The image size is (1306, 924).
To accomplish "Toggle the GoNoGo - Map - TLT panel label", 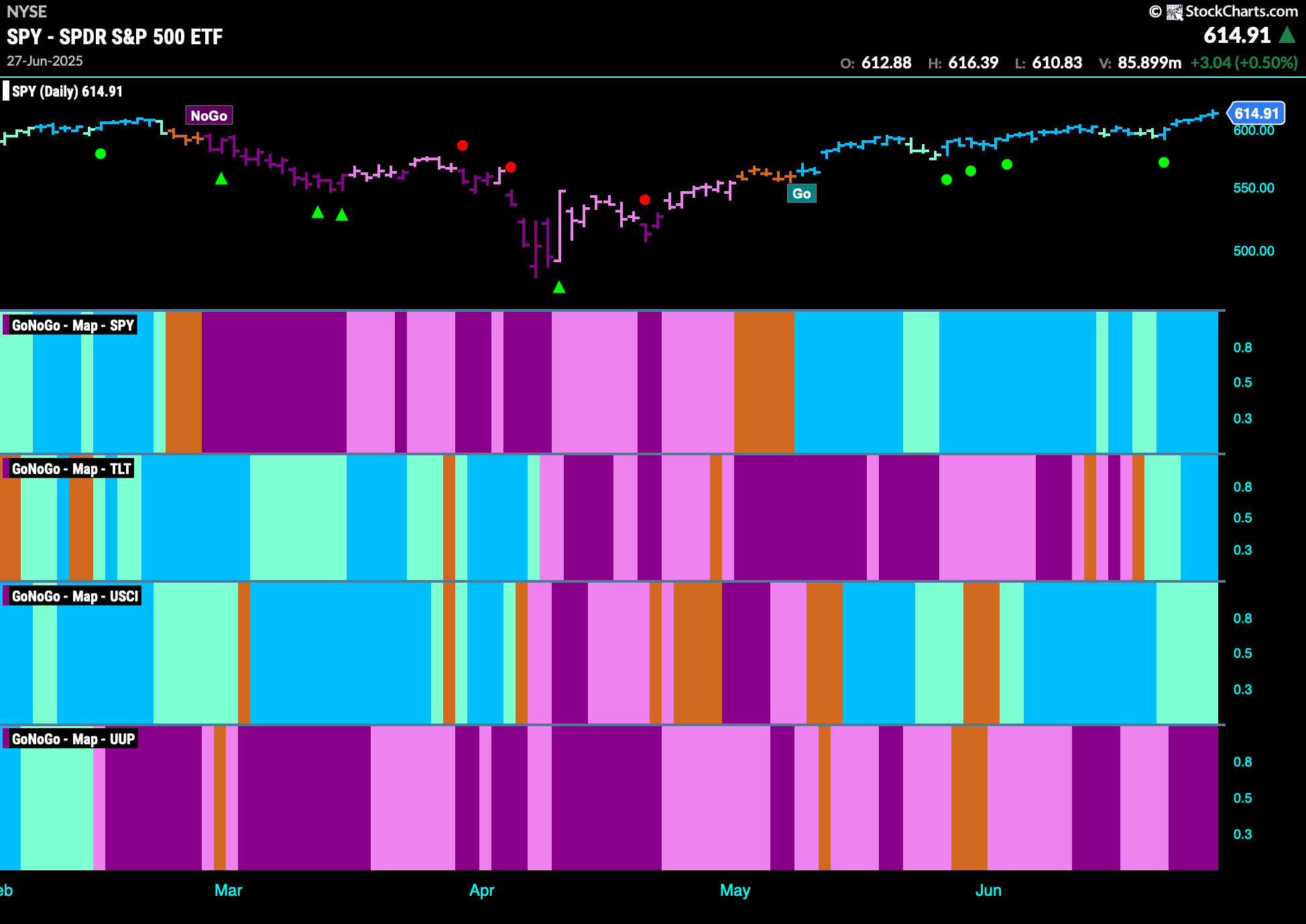I will tap(70, 469).
